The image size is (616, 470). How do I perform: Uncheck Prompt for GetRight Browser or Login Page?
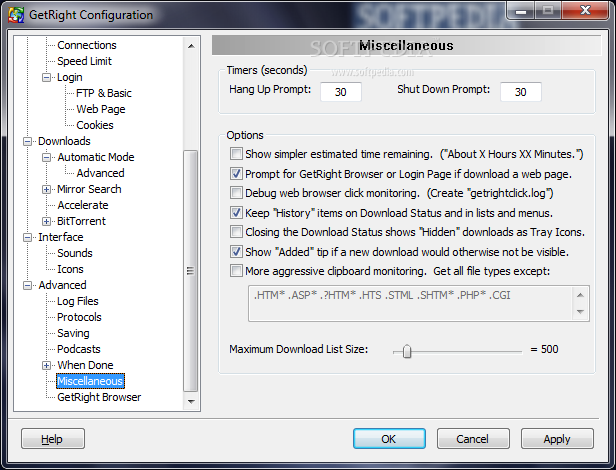(x=236, y=173)
